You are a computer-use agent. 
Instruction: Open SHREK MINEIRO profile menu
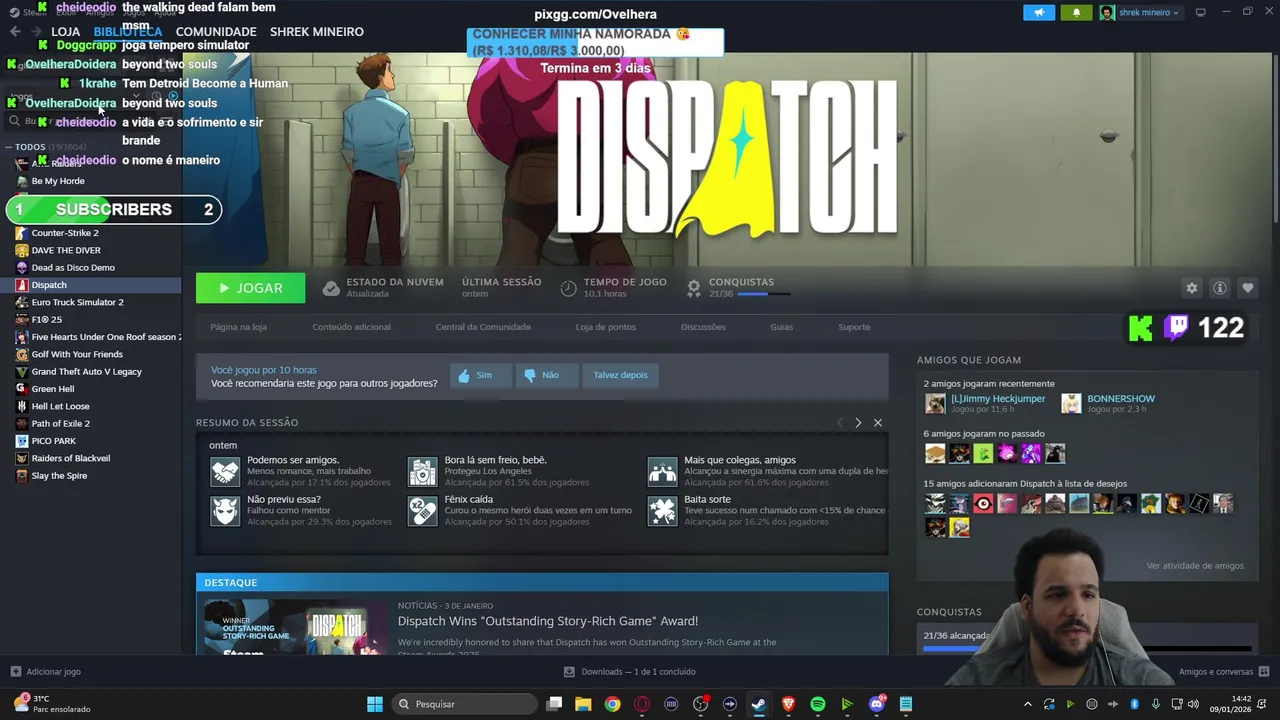point(316,32)
